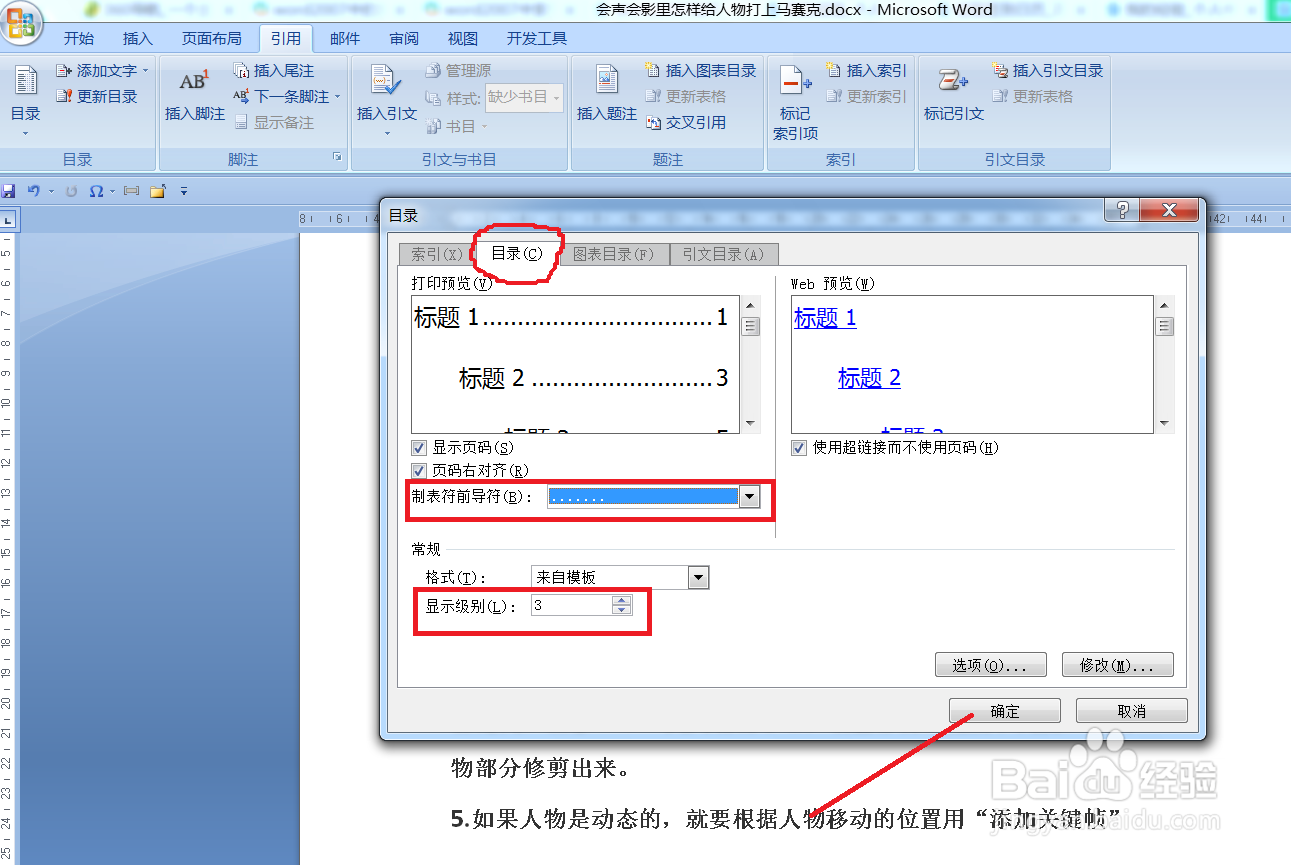The height and width of the screenshot is (865, 1291).
Task: Confirm with the 确定 button
Action: click(x=1004, y=710)
